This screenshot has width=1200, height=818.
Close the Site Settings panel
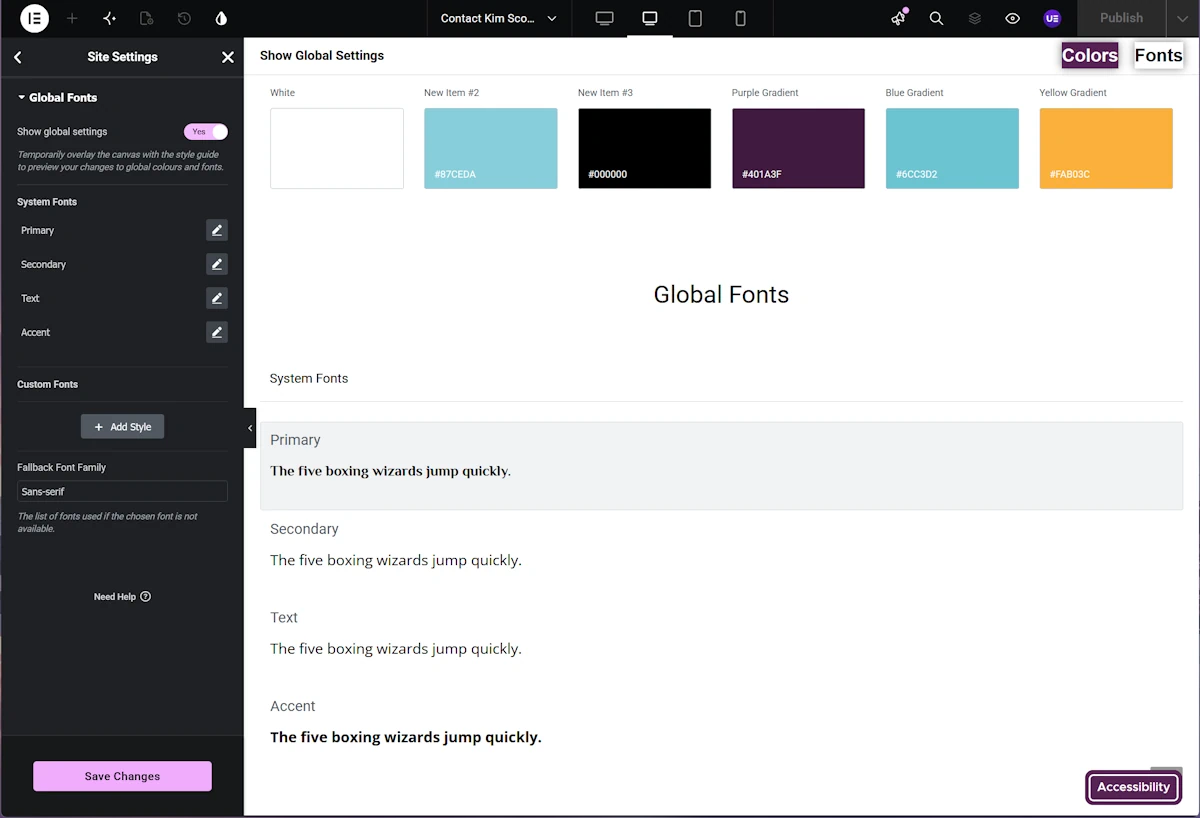(x=228, y=57)
